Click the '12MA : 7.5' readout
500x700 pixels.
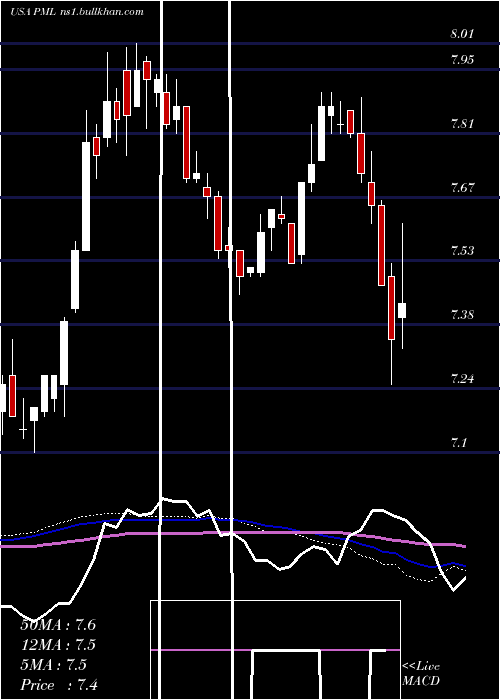58,645
